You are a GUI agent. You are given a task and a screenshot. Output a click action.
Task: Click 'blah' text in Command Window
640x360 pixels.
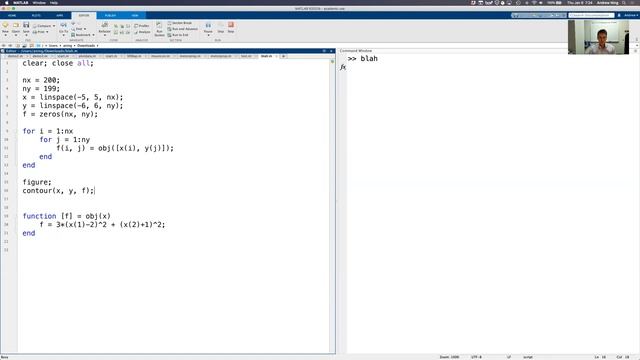pyautogui.click(x=369, y=58)
